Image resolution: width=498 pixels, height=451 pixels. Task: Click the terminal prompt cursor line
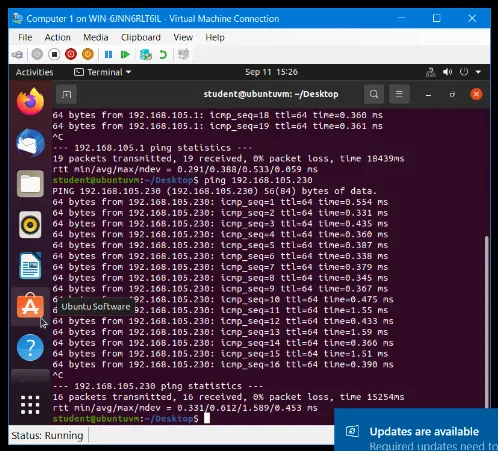(131, 419)
